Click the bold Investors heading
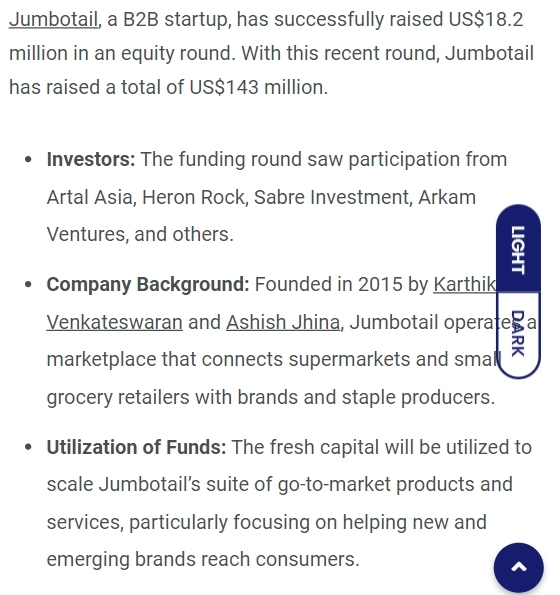Viewport: 560px width, 595px height. 91,159
